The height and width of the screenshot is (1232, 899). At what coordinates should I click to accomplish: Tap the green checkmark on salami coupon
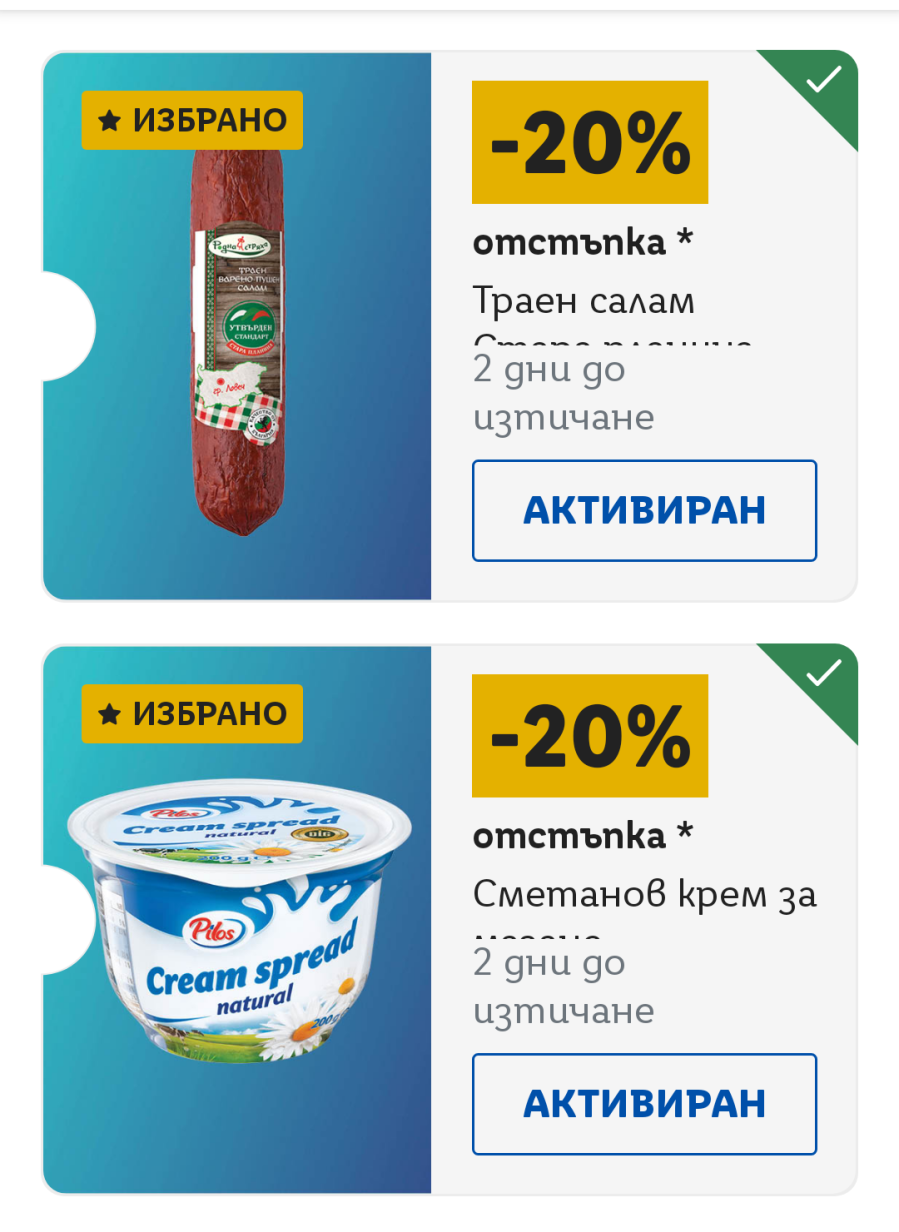click(x=823, y=80)
